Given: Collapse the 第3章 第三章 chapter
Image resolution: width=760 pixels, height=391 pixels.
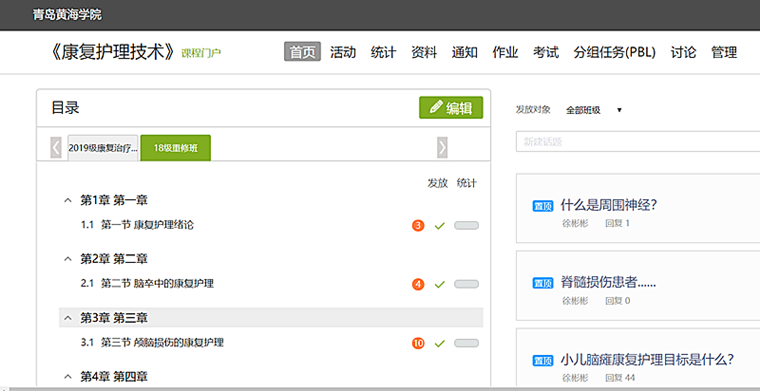Looking at the screenshot, I should click(x=68, y=318).
